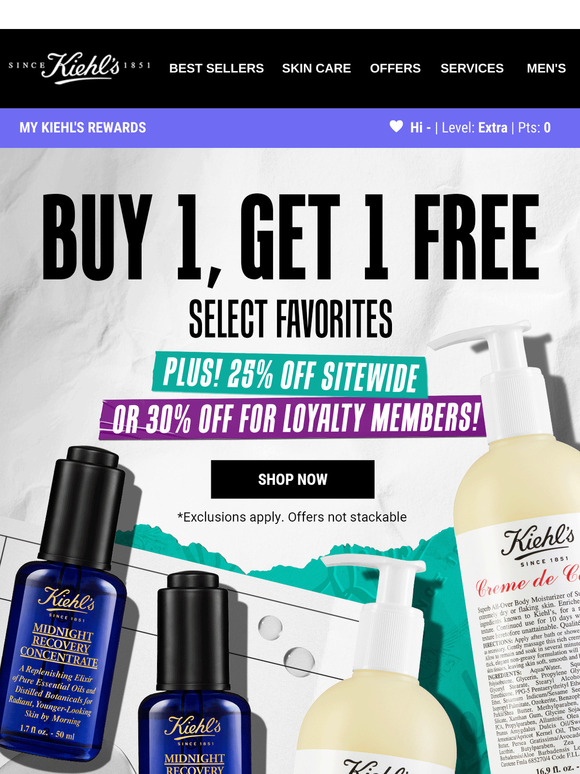
Task: Open the Services menu item
Action: (472, 68)
